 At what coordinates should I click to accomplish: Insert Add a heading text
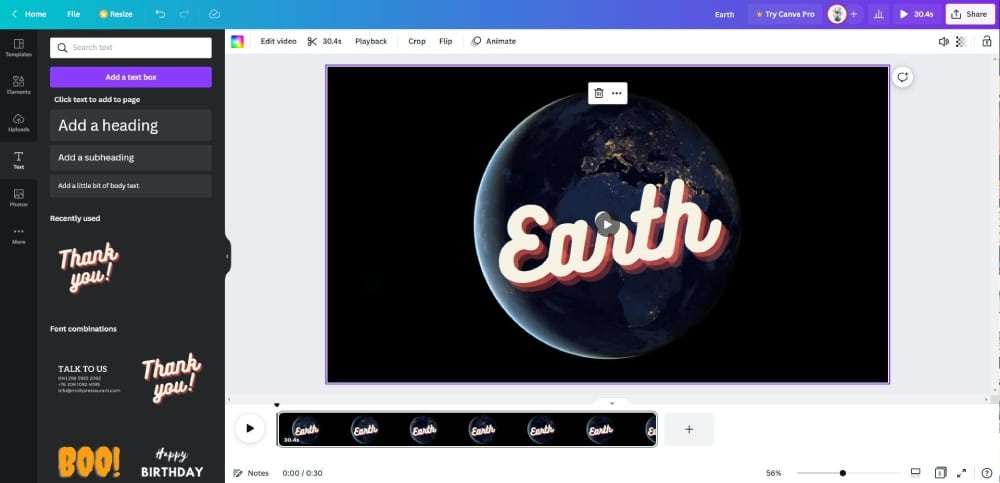[131, 125]
